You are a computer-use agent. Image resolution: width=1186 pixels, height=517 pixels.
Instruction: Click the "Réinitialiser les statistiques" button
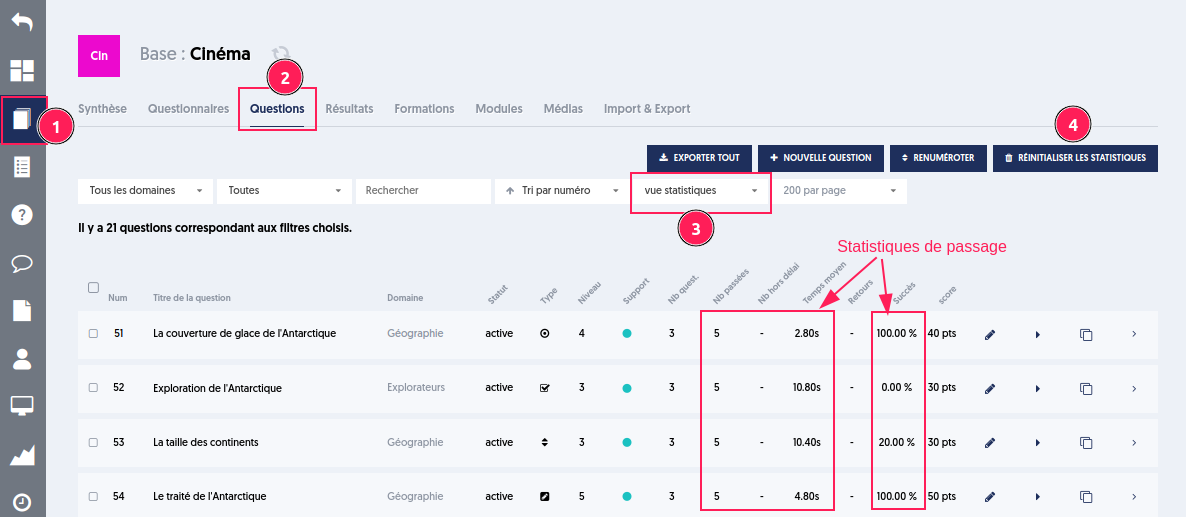[x=1075, y=158]
